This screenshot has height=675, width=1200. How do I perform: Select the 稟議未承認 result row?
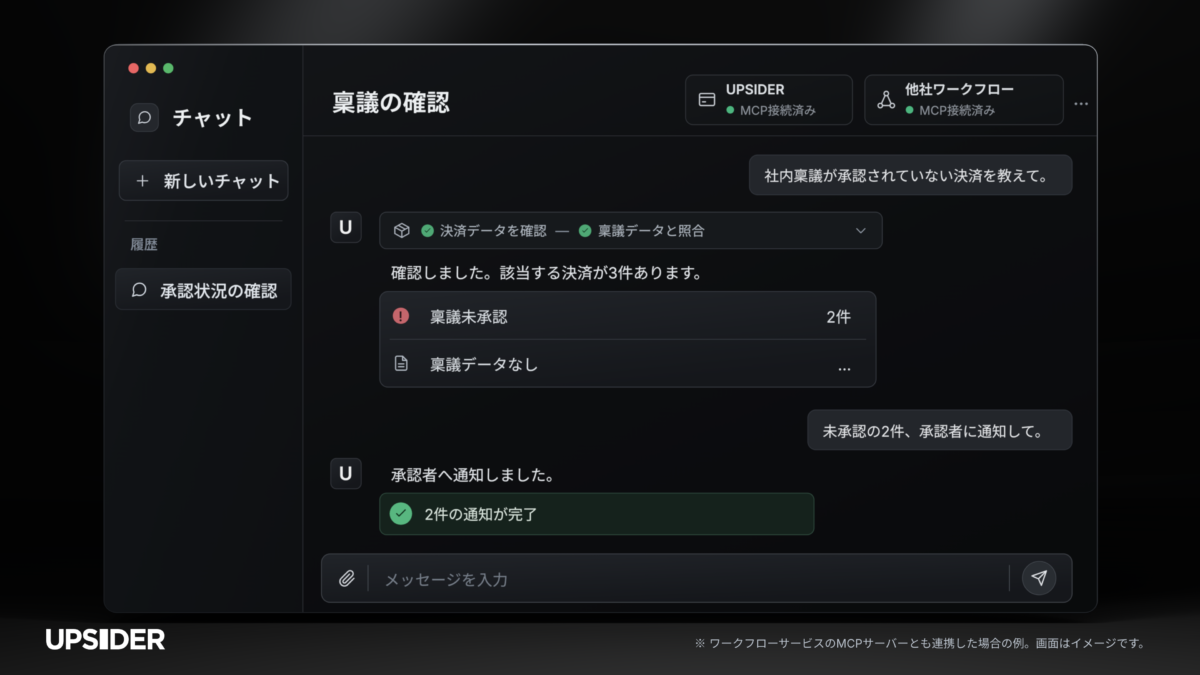[627, 316]
